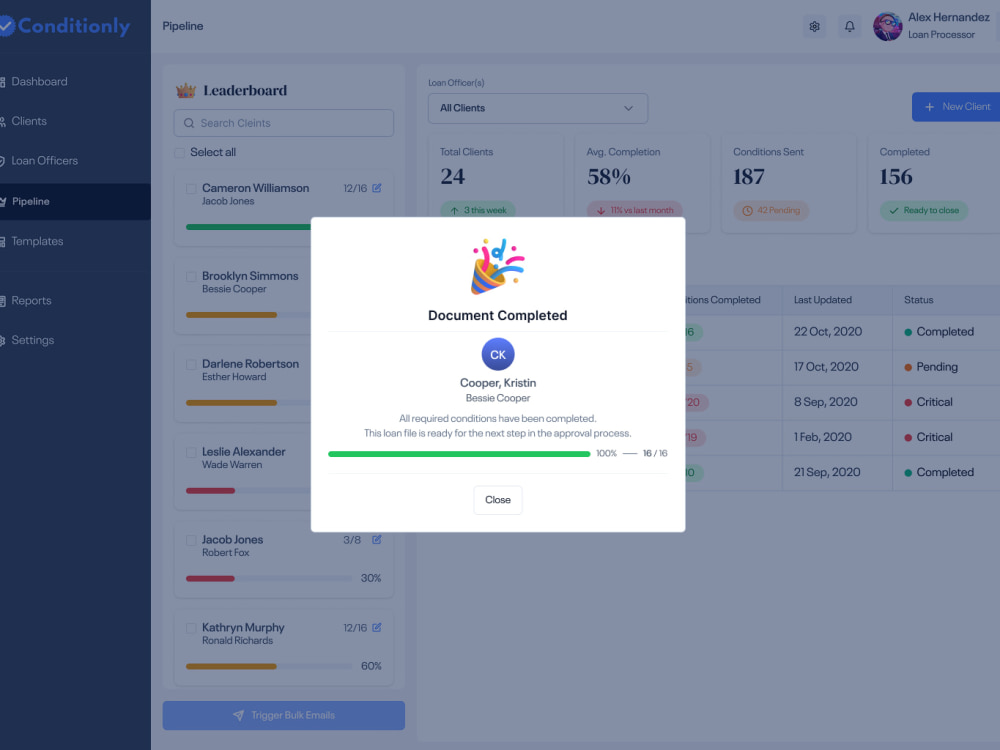Click the leaderboard crown icon

(x=186, y=90)
